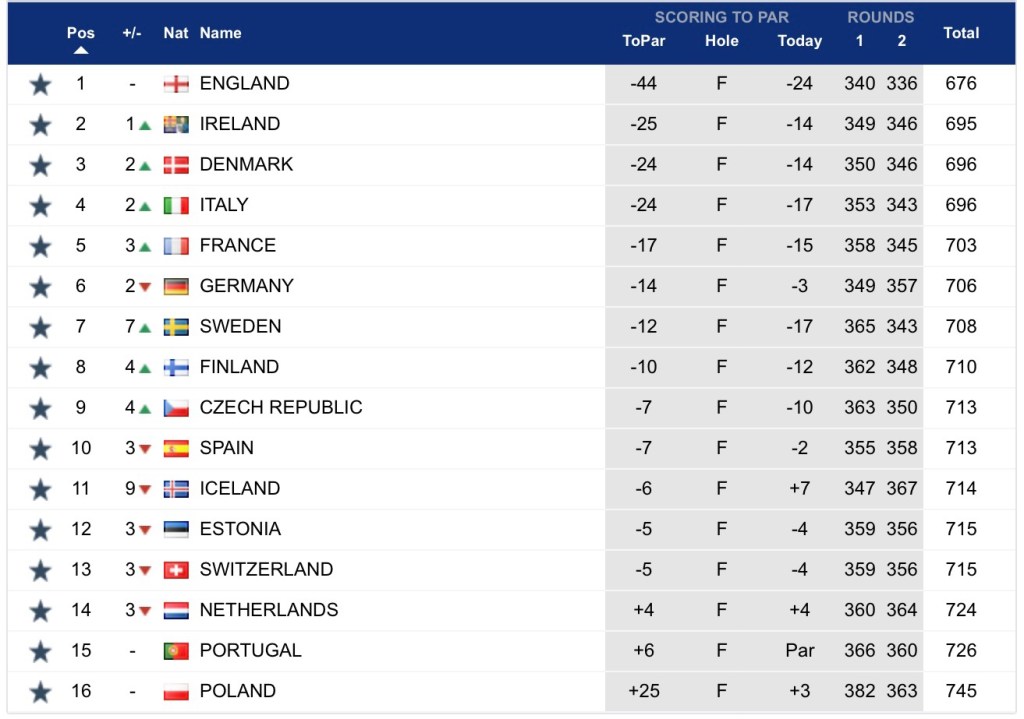Click the Portugal flag icon
The width and height of the screenshot is (1024, 719).
[x=176, y=651]
